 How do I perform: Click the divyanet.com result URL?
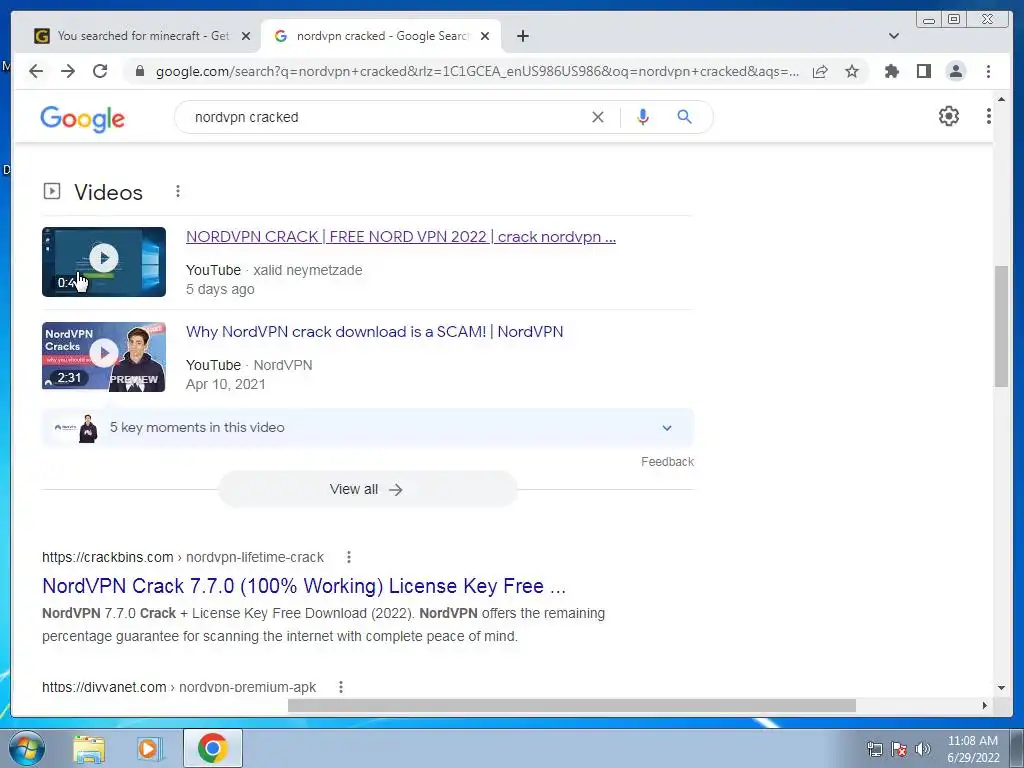[x=179, y=687]
